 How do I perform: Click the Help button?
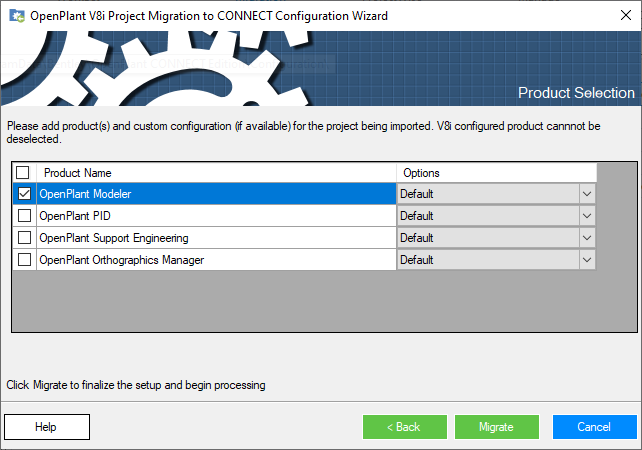47,427
